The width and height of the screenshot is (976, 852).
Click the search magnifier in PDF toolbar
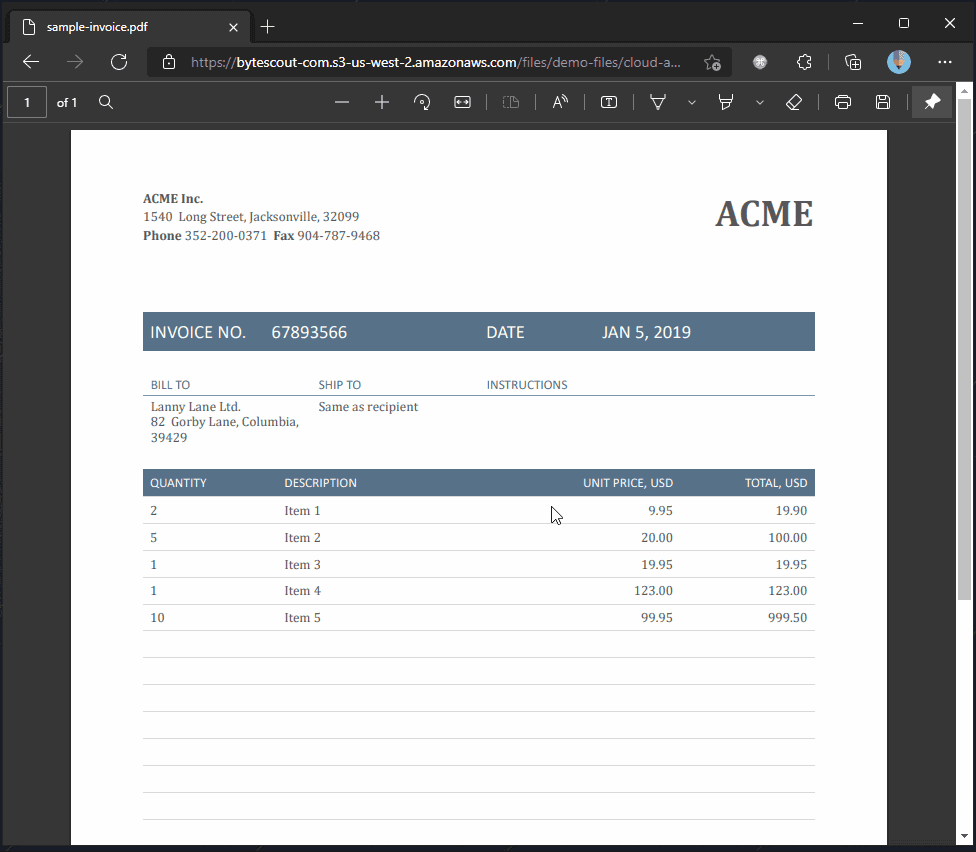click(x=106, y=102)
